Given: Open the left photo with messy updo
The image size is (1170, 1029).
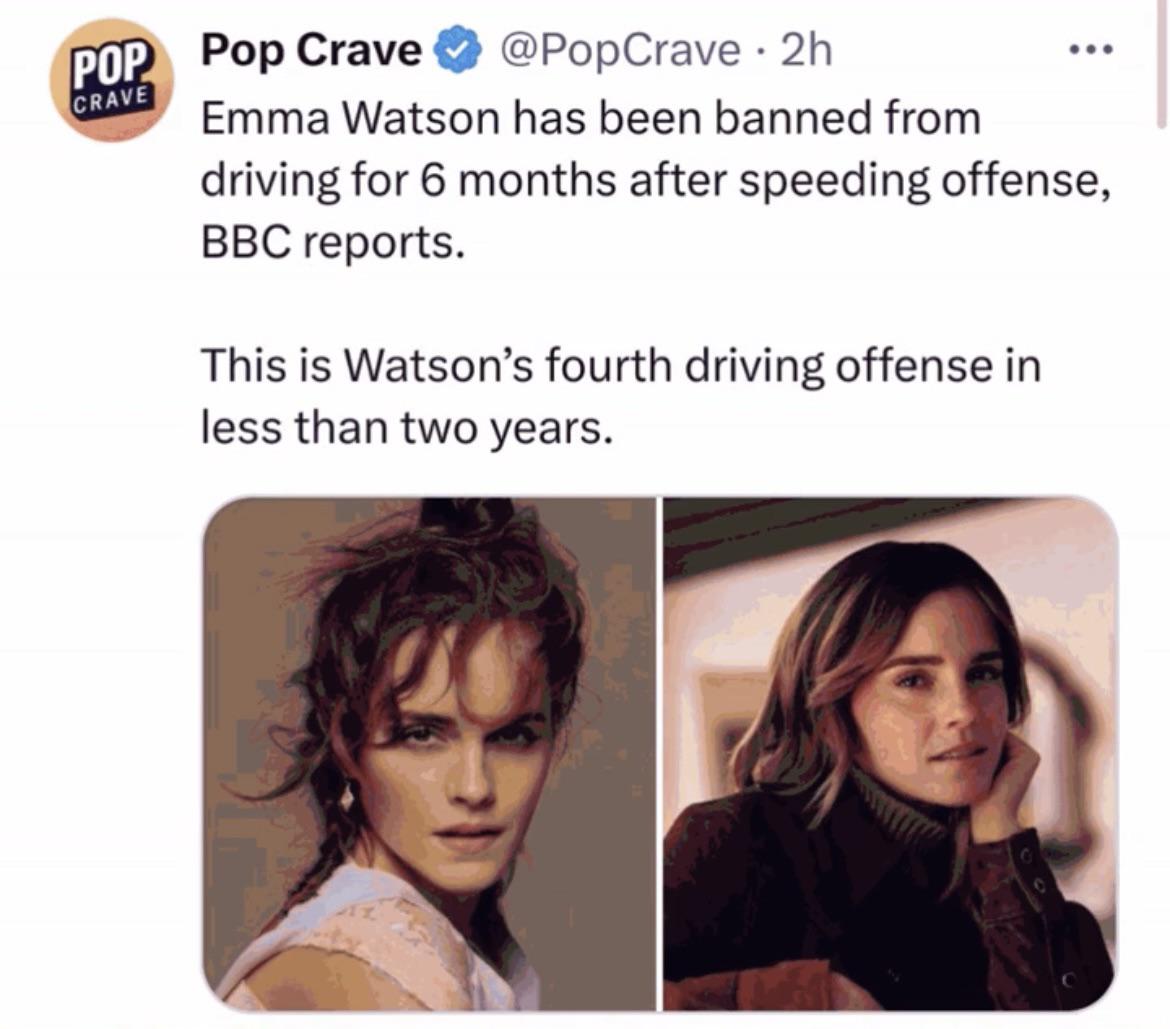Looking at the screenshot, I should pyautogui.click(x=429, y=753).
